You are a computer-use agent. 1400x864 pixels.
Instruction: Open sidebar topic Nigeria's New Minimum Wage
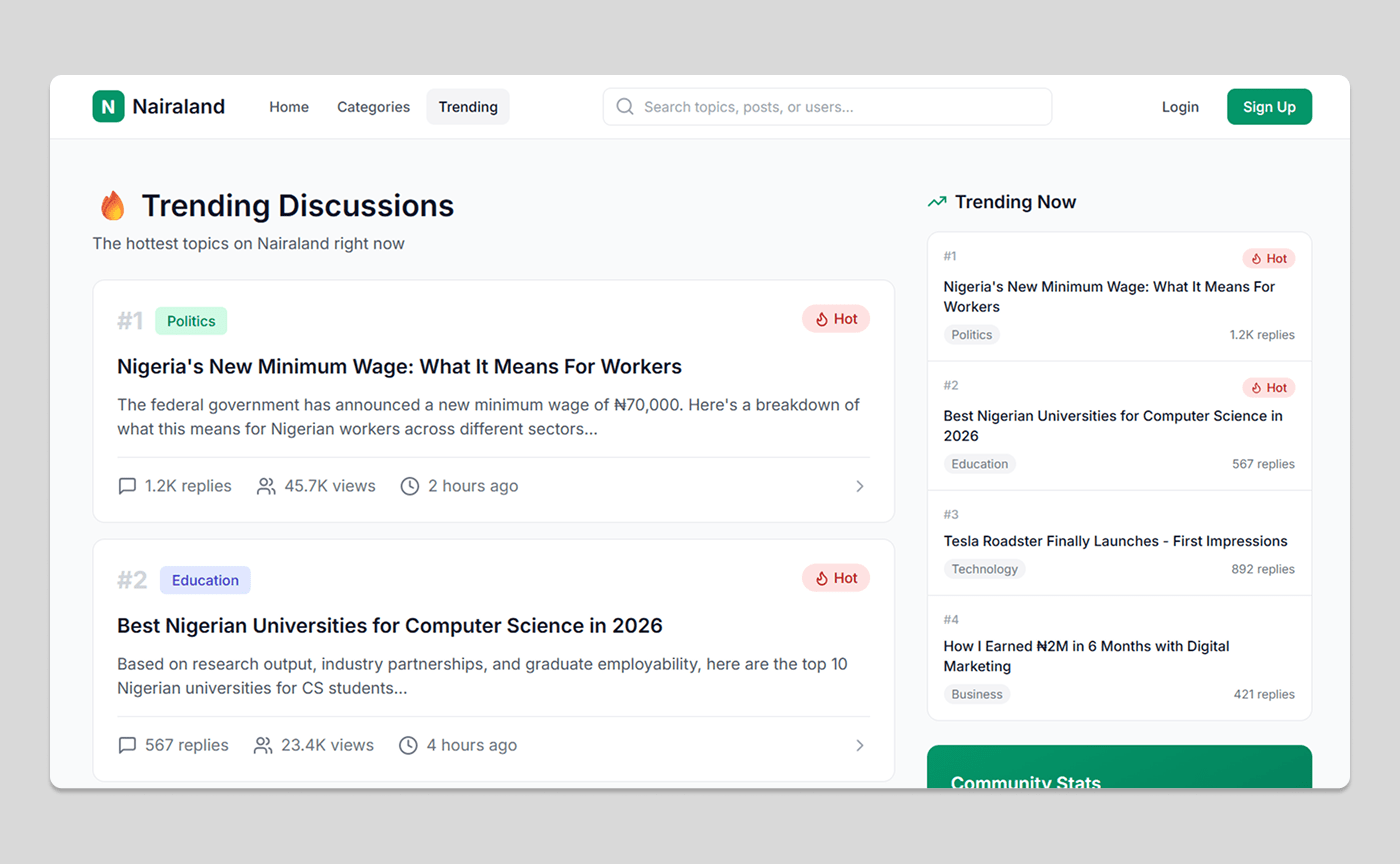pos(1109,297)
